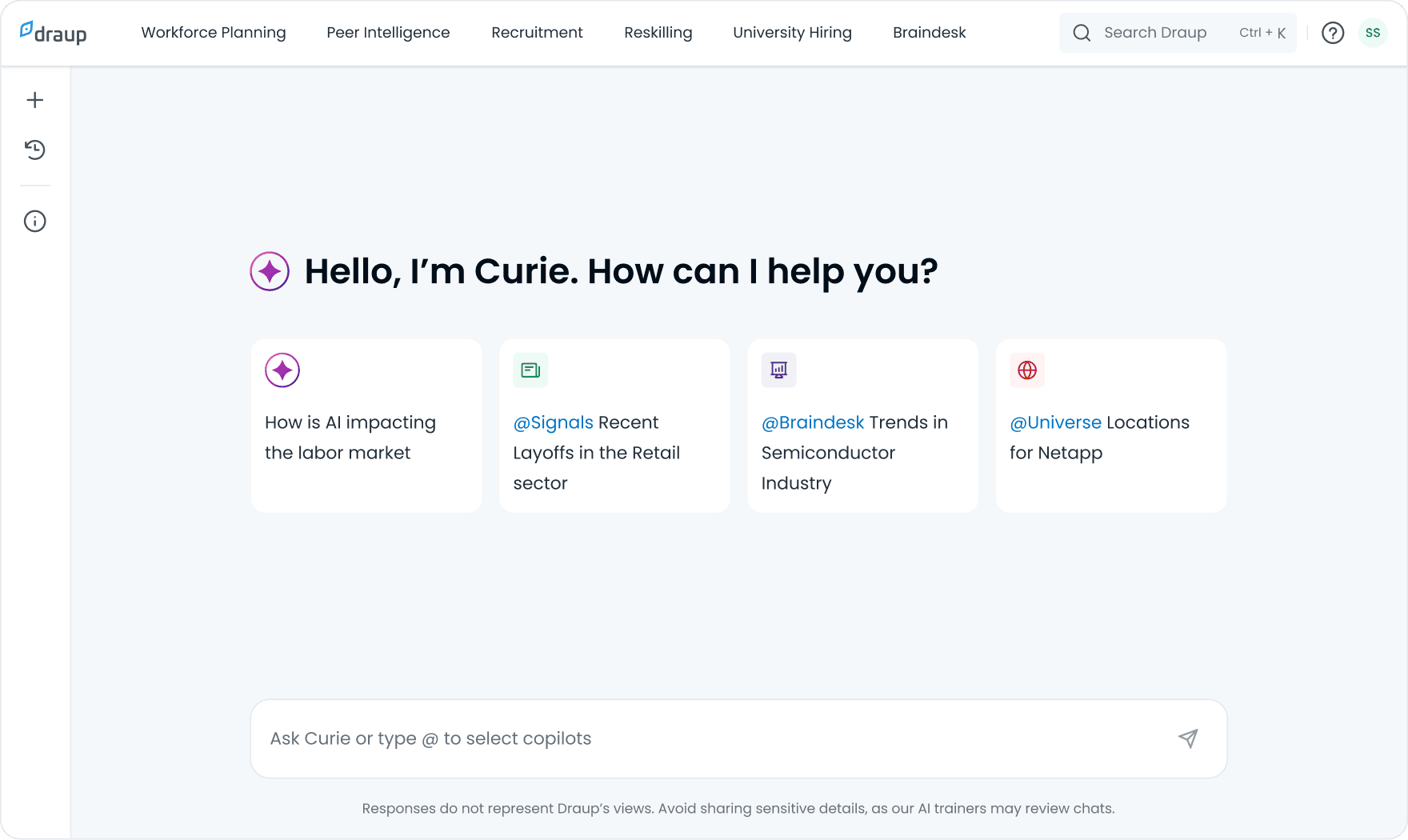Start a new chat with plus icon
This screenshot has height=840, width=1408.
pos(35,100)
